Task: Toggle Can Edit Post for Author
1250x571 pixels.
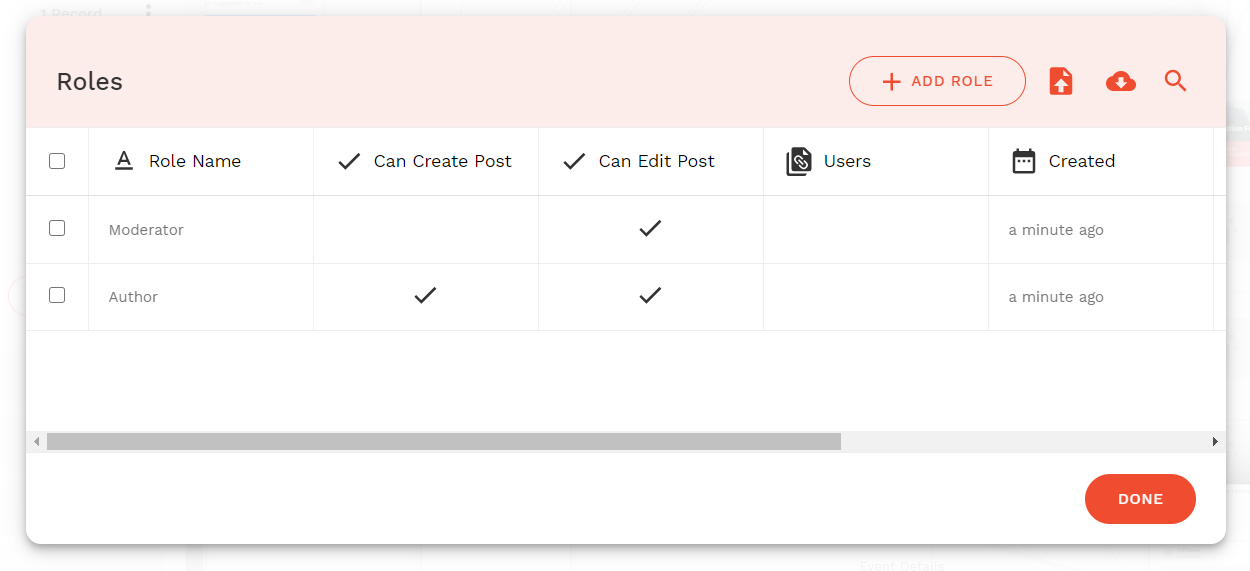Action: pos(650,296)
